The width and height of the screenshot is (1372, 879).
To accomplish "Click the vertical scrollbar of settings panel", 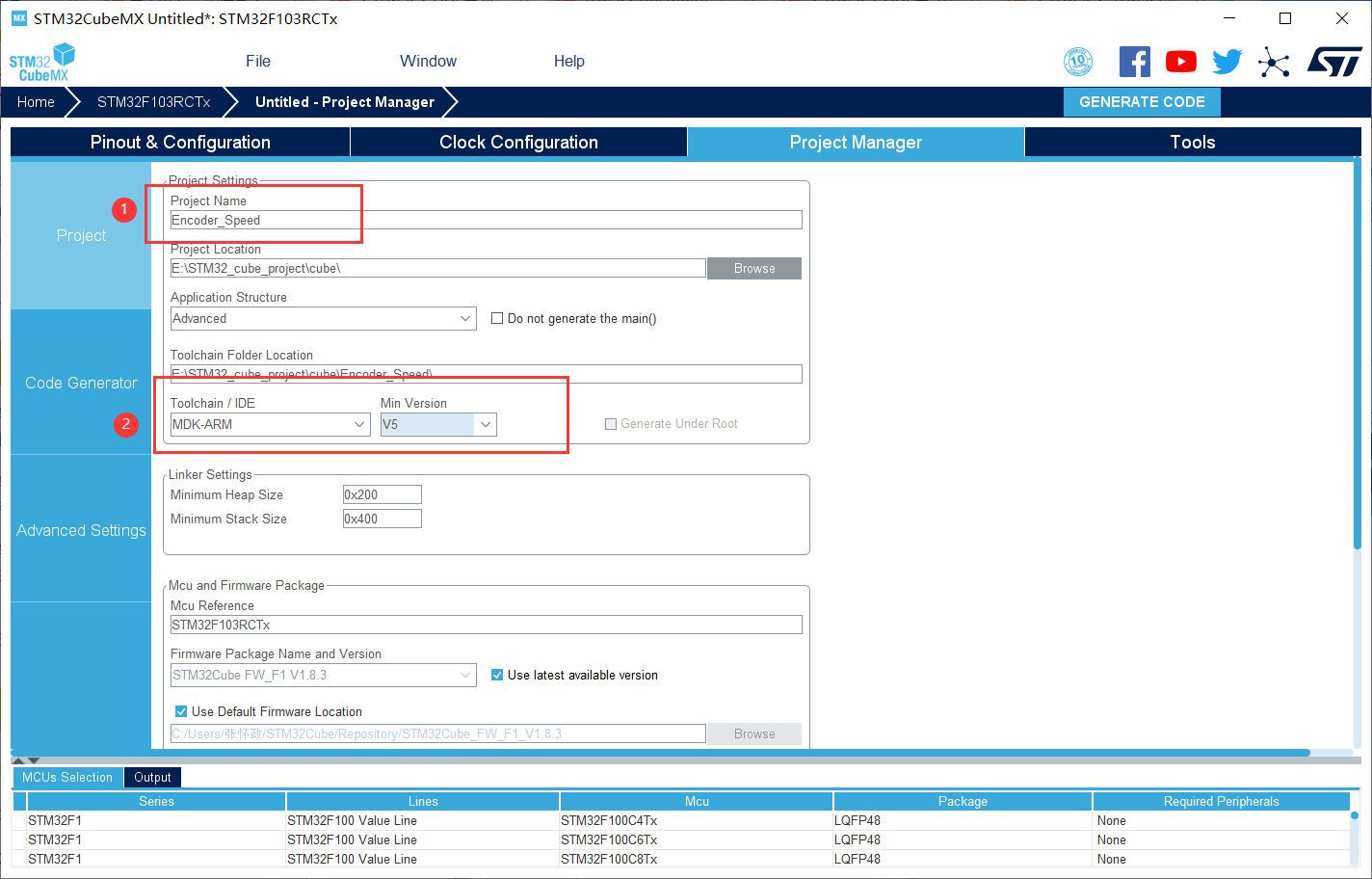I will [x=1357, y=355].
